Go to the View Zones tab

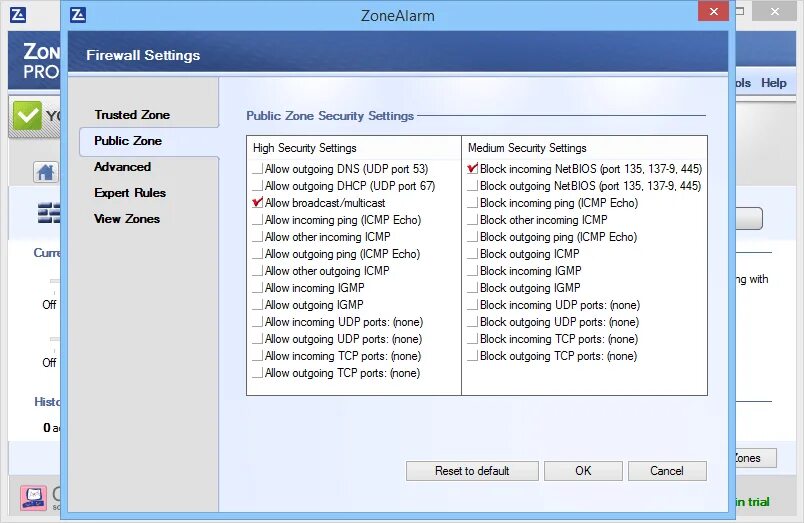coord(127,219)
